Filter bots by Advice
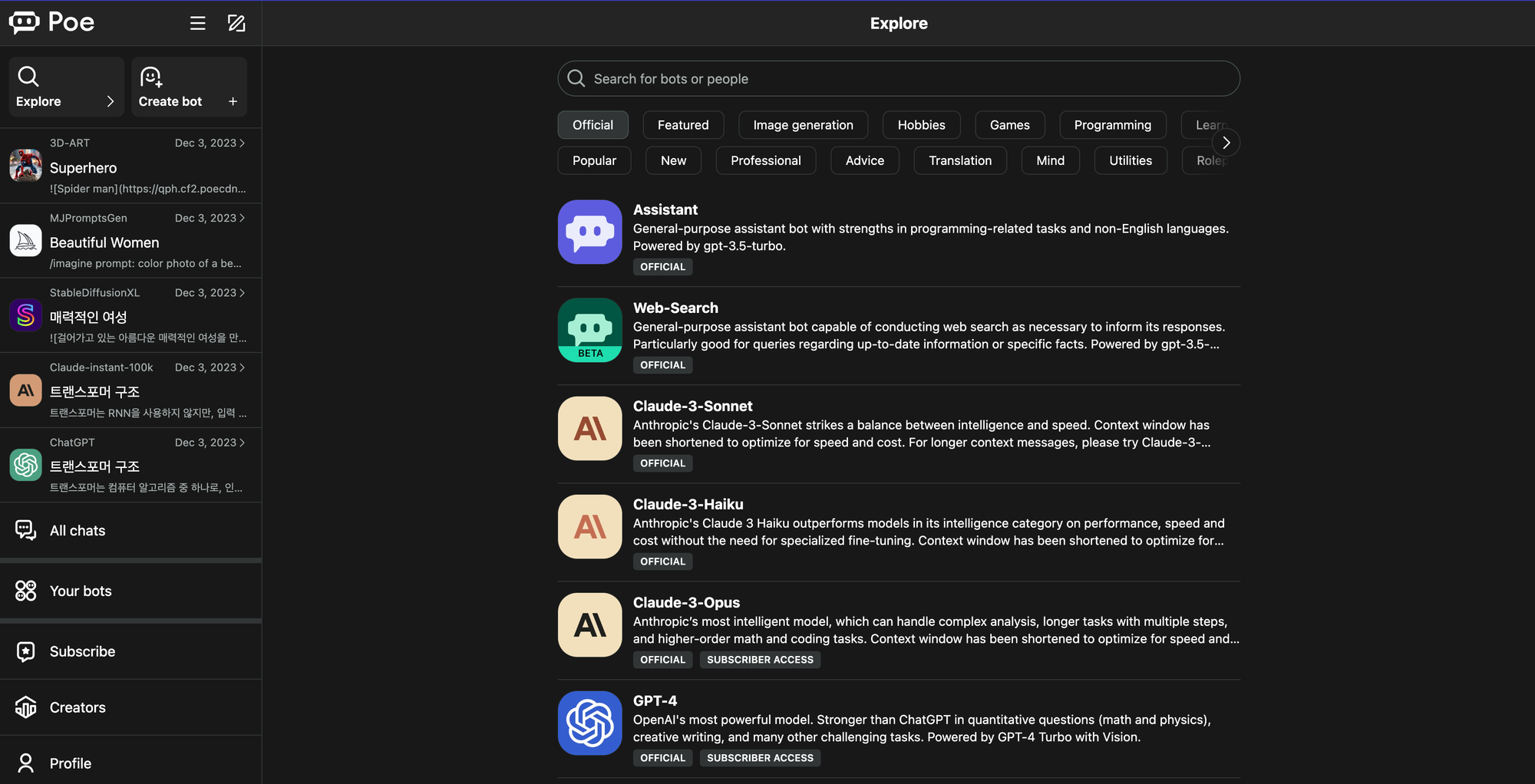 point(864,160)
